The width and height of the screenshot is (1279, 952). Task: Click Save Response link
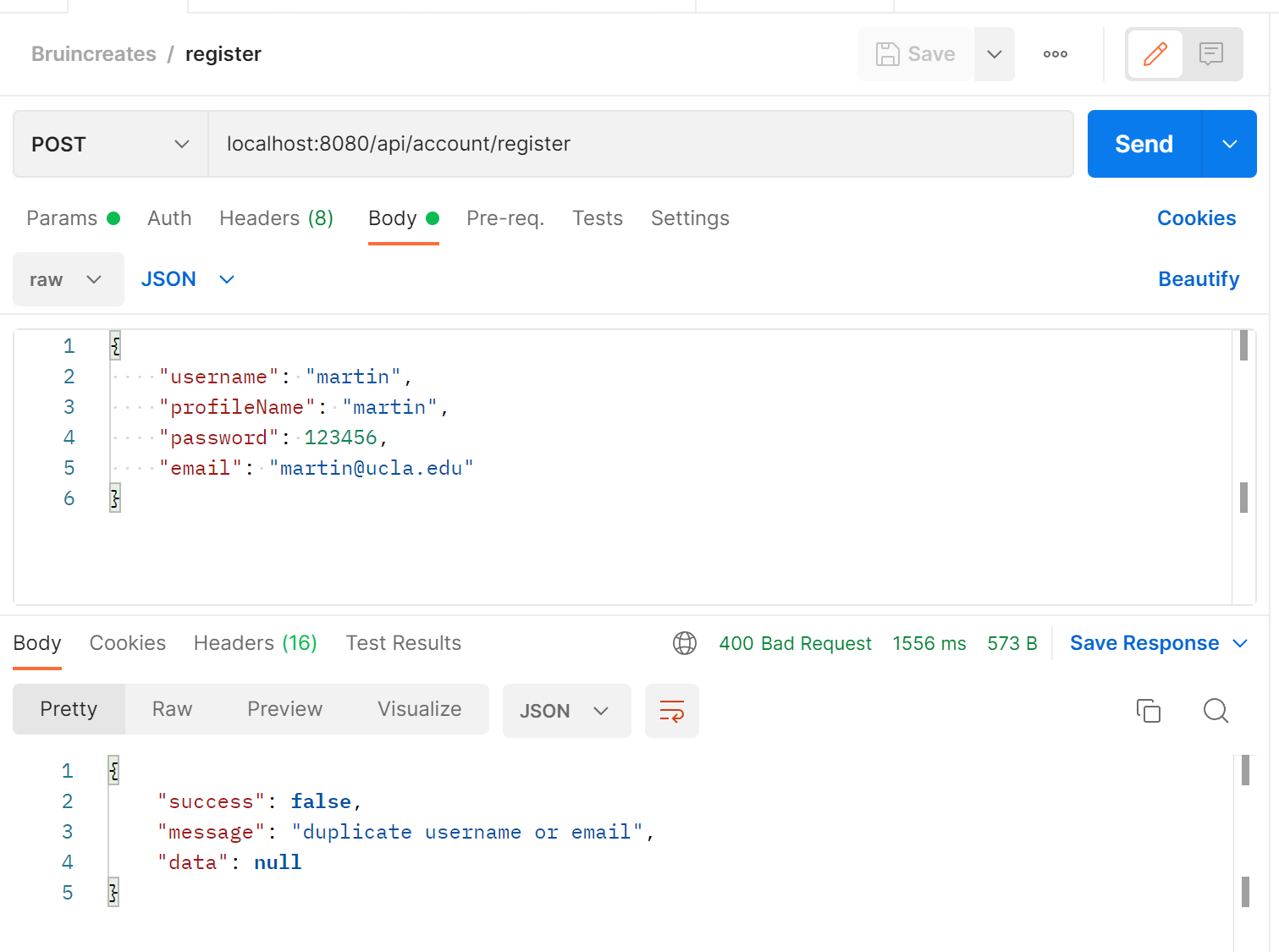coord(1144,643)
